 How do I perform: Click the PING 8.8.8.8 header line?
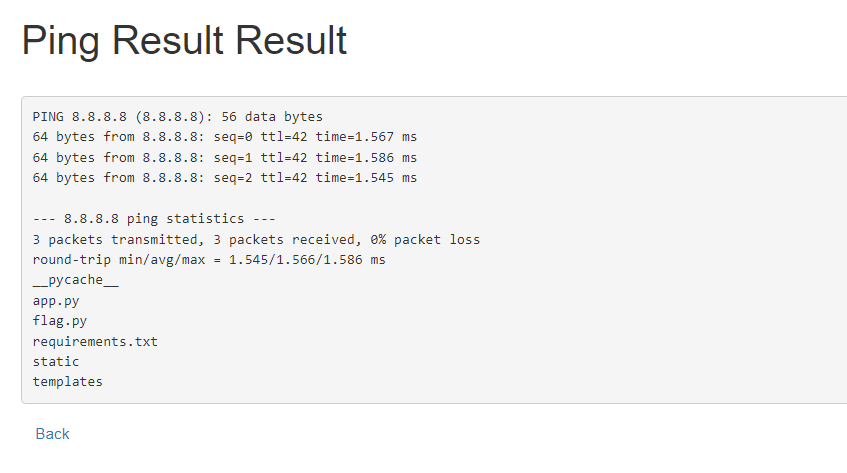click(177, 117)
